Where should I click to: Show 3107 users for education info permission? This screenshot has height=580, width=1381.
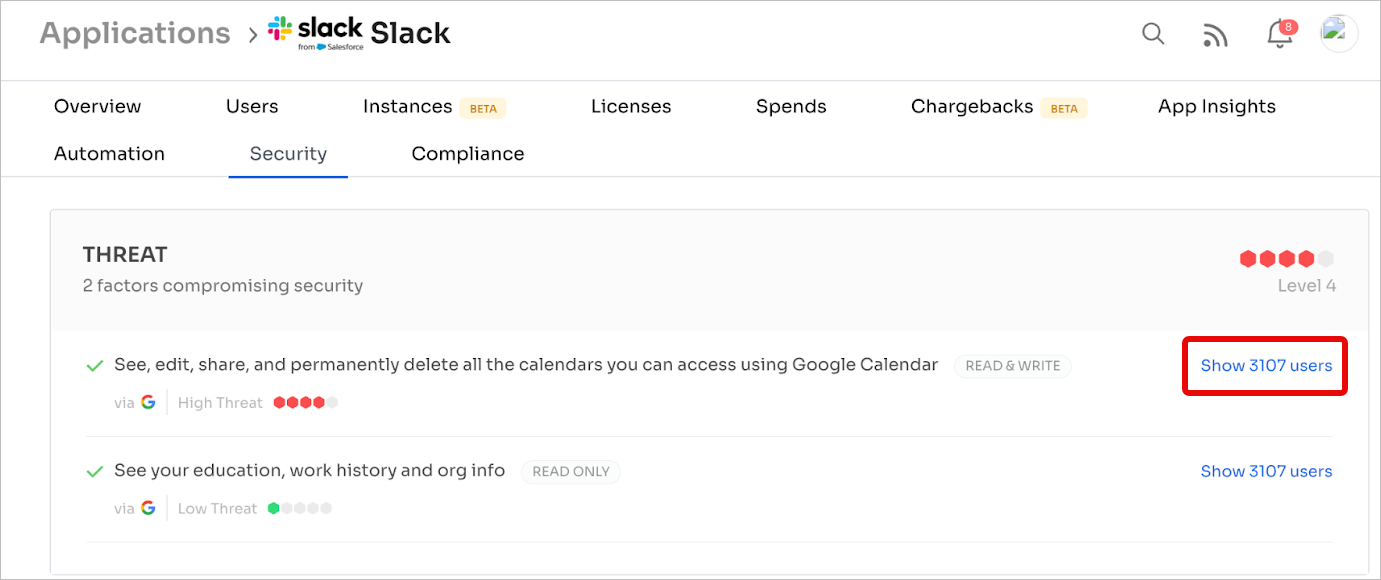point(1266,471)
